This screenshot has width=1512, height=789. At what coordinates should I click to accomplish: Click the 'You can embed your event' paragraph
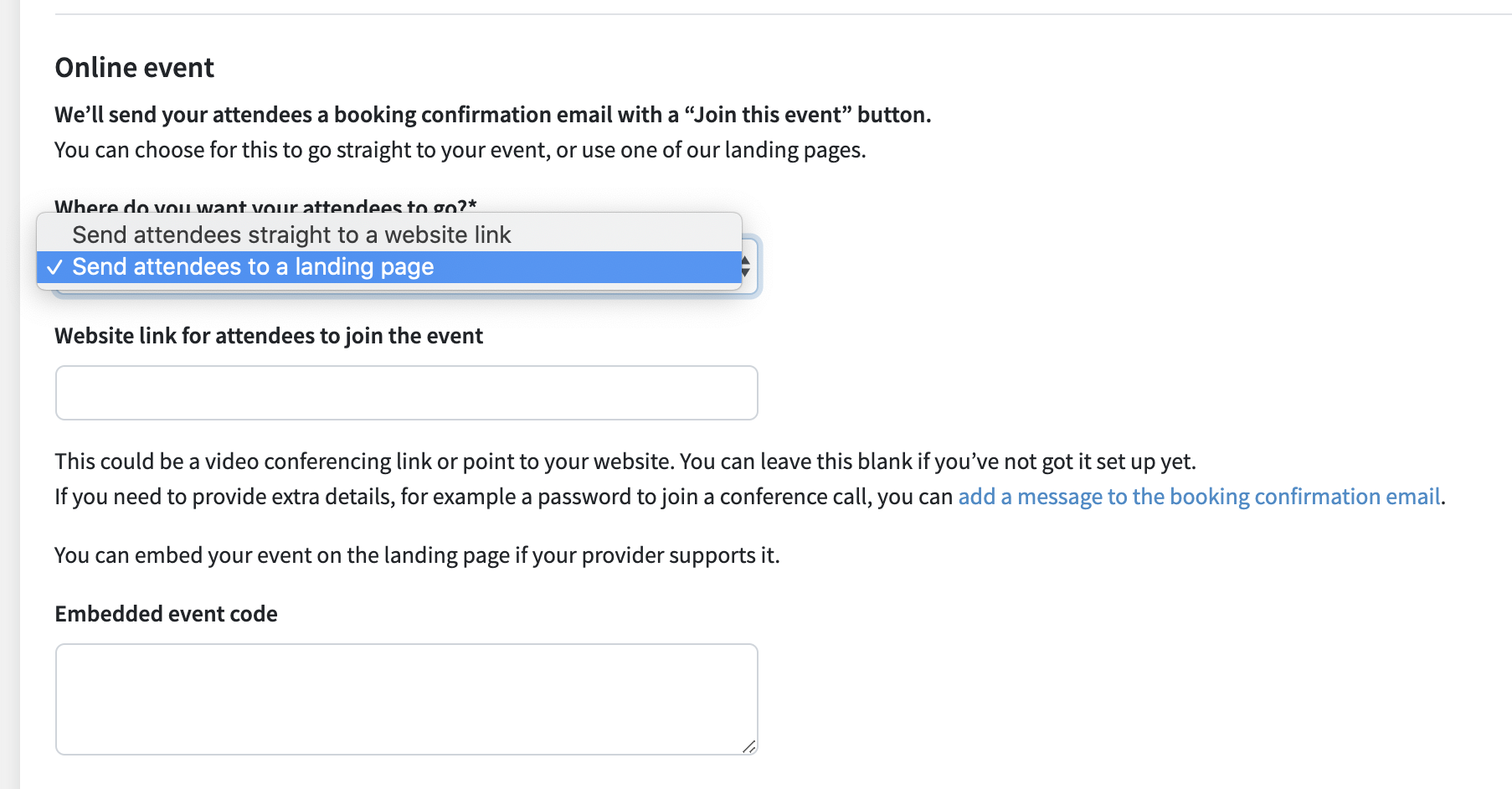417,555
